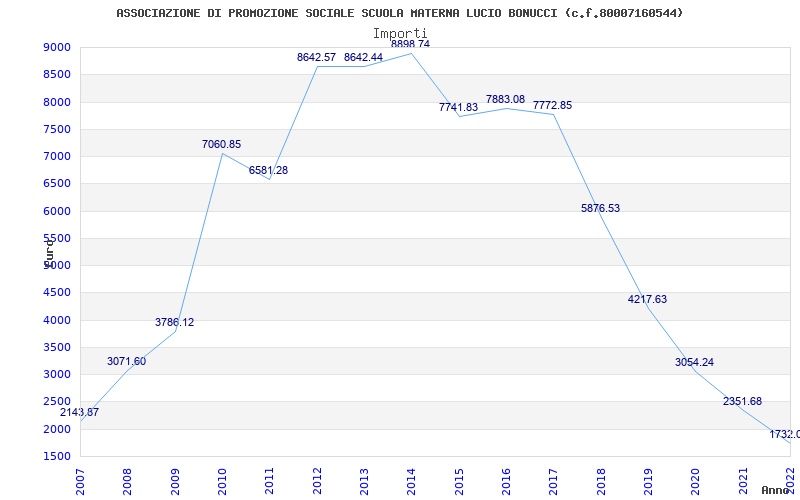800x500 pixels.
Task: Click the 8642.44 data label
Action: (363, 57)
